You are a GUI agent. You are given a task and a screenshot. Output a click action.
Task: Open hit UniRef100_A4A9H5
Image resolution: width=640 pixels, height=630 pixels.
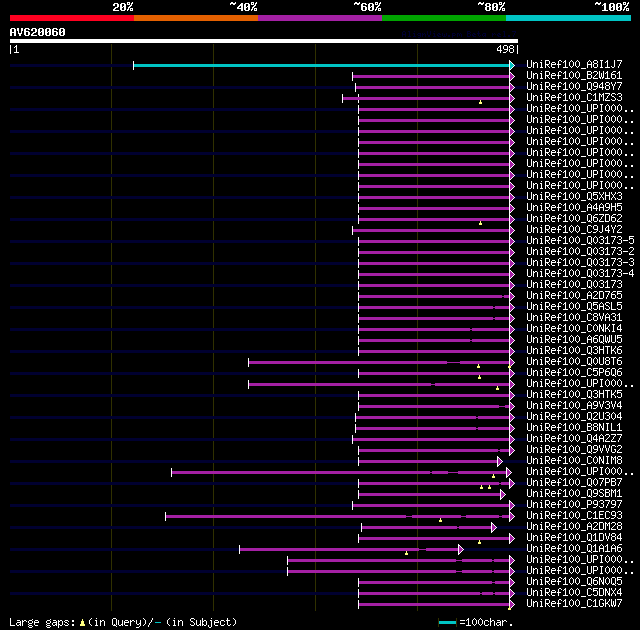point(574,207)
